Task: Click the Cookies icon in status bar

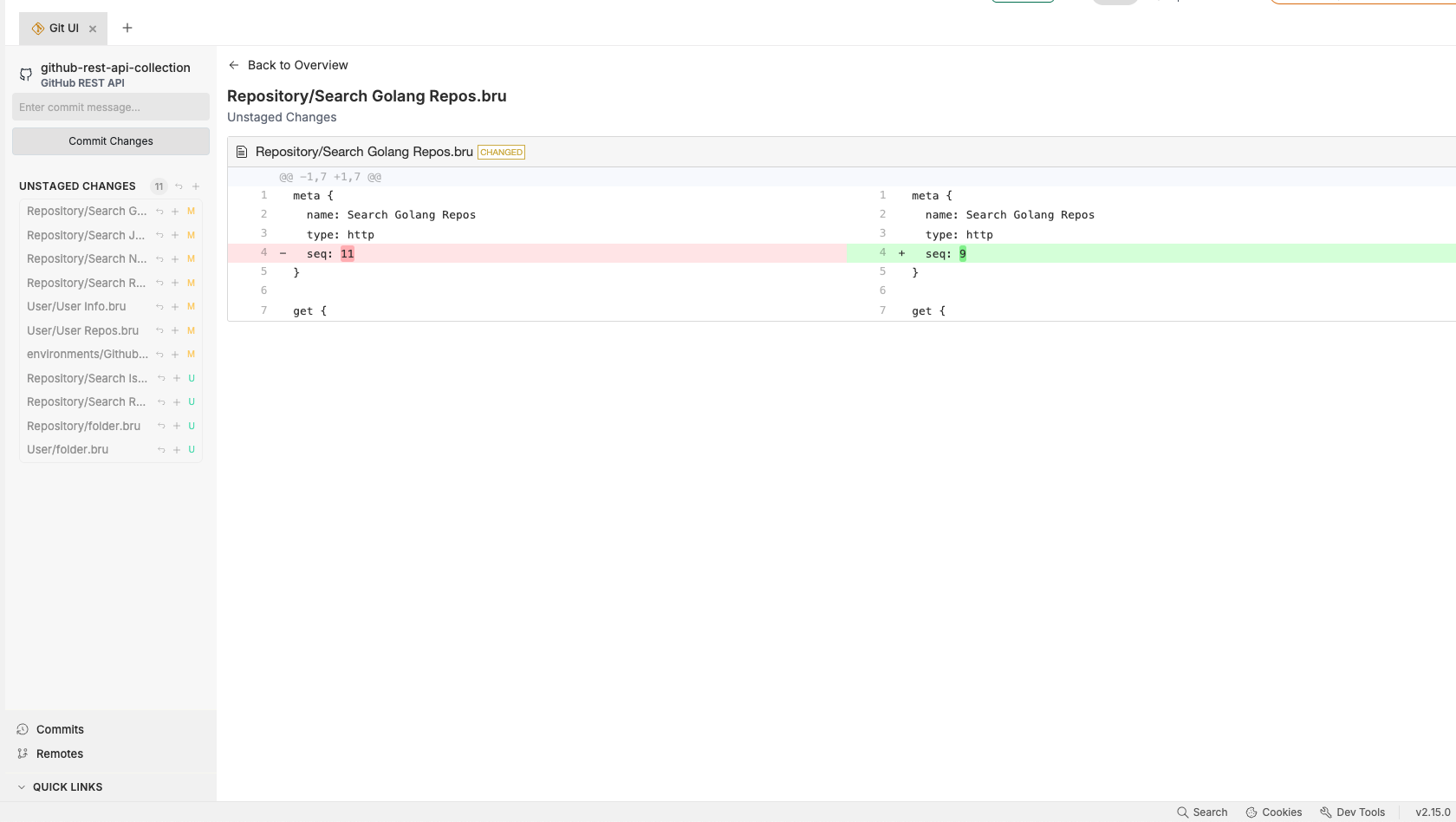Action: 1251,812
